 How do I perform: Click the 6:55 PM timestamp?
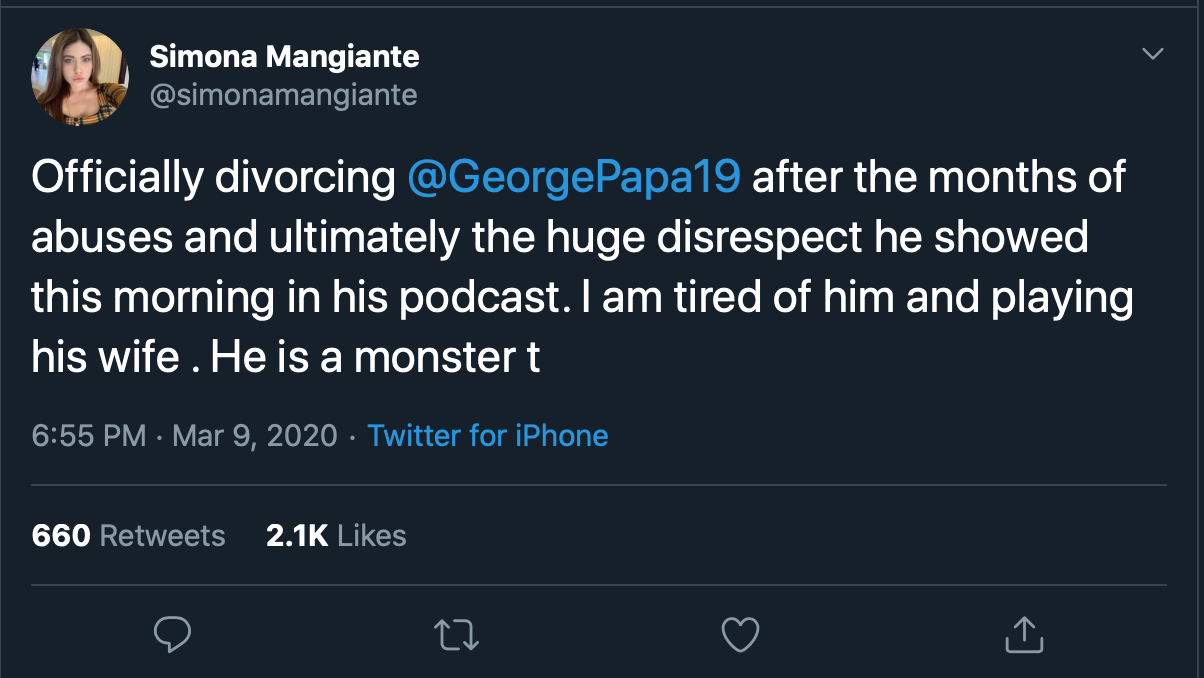pos(89,436)
